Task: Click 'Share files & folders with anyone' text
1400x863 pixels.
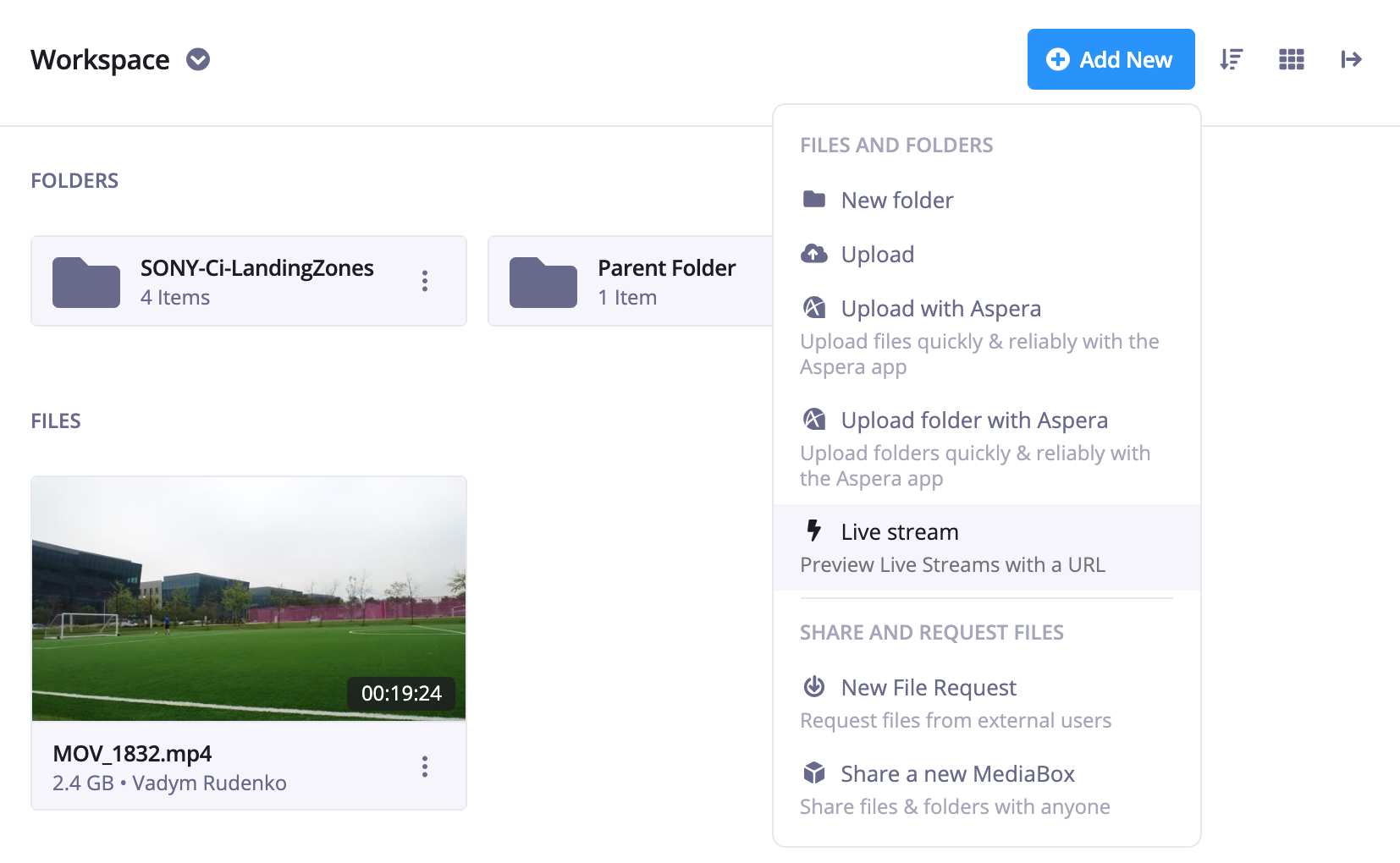Action: click(x=955, y=807)
